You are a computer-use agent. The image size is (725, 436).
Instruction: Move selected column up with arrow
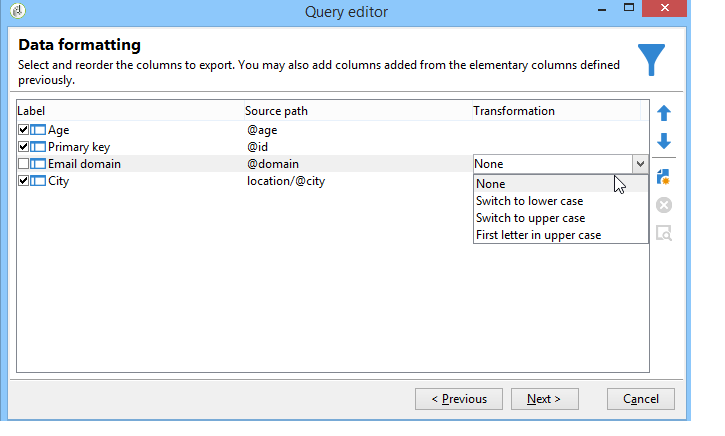pos(664,114)
